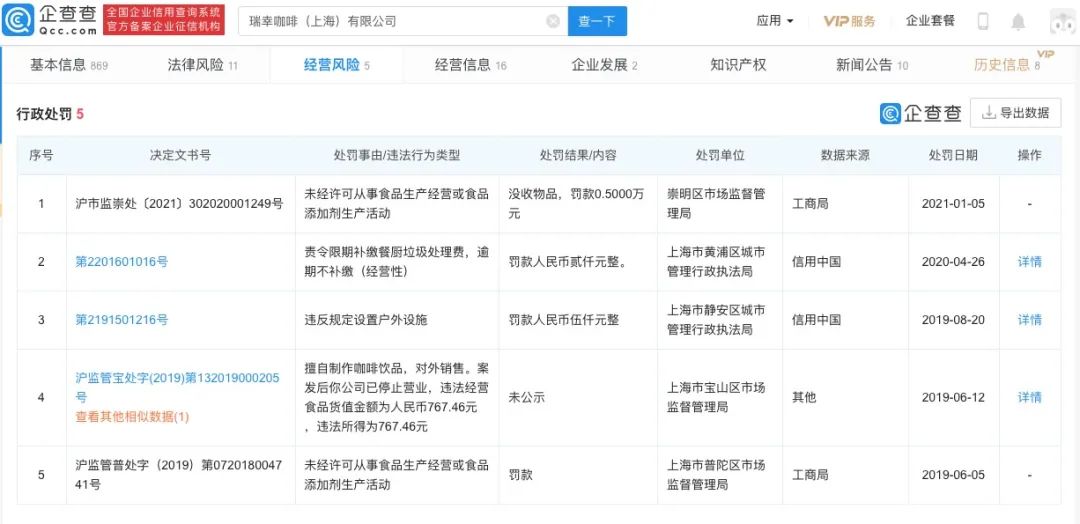The image size is (1080, 524).
Task: Click the 企查查 logo beside export button
Action: [920, 114]
